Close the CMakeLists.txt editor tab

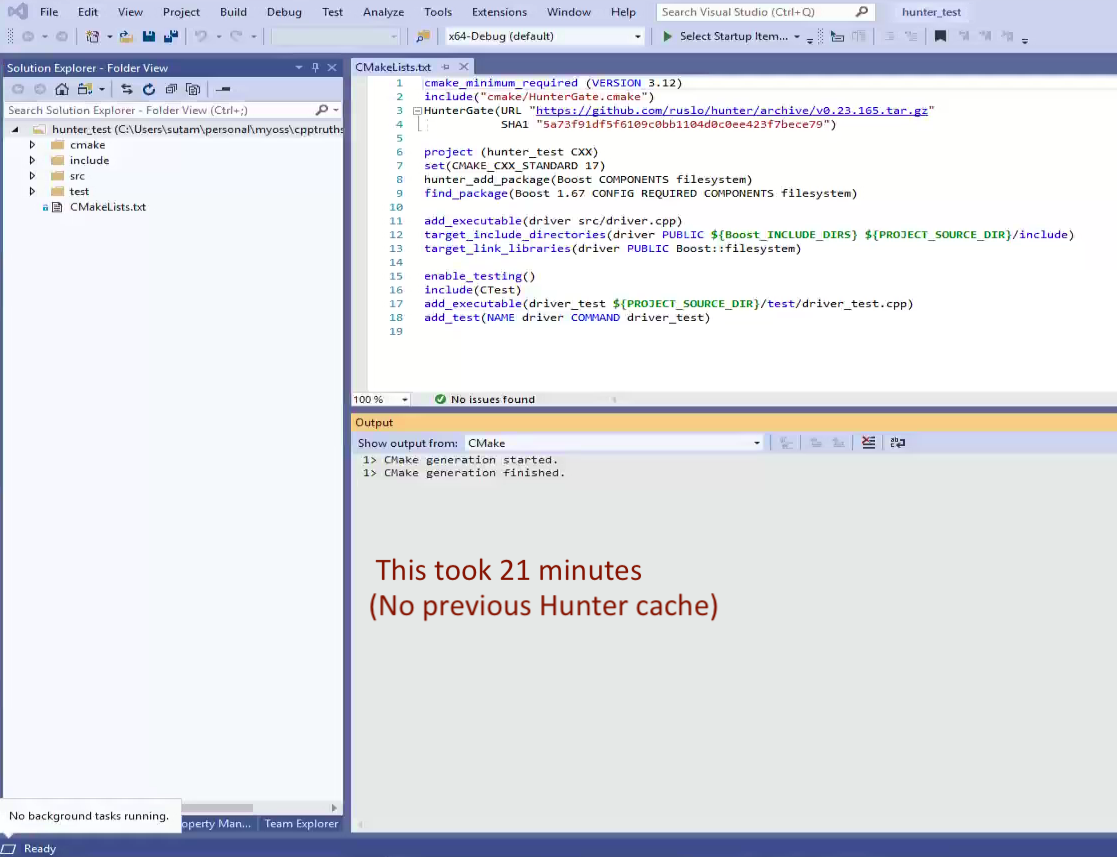point(464,66)
